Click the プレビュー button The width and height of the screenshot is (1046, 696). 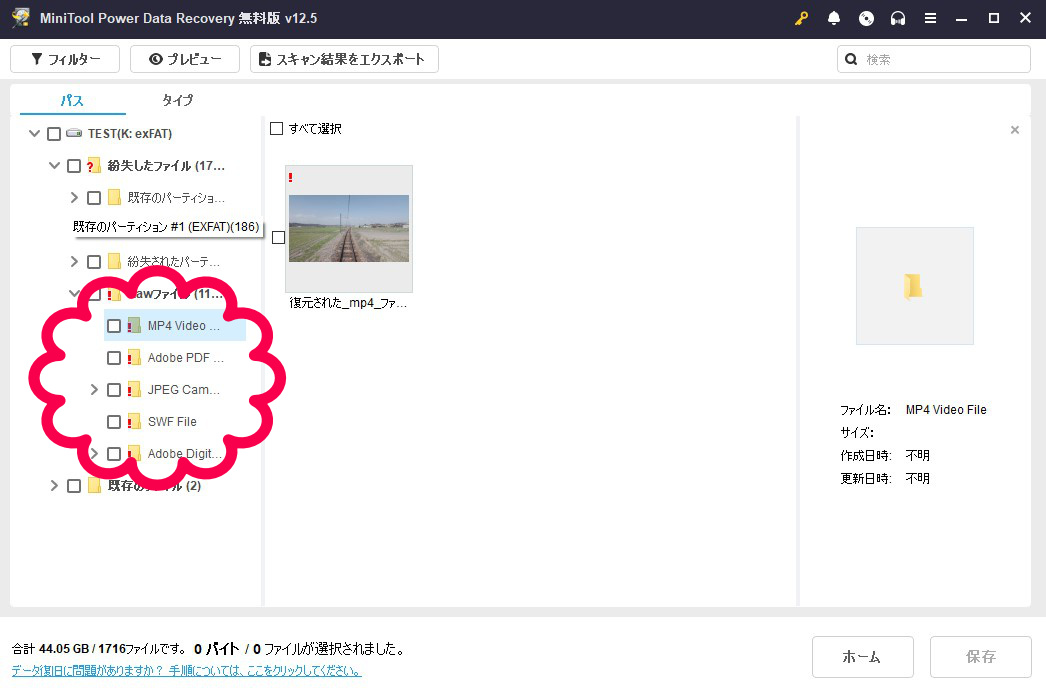[185, 59]
